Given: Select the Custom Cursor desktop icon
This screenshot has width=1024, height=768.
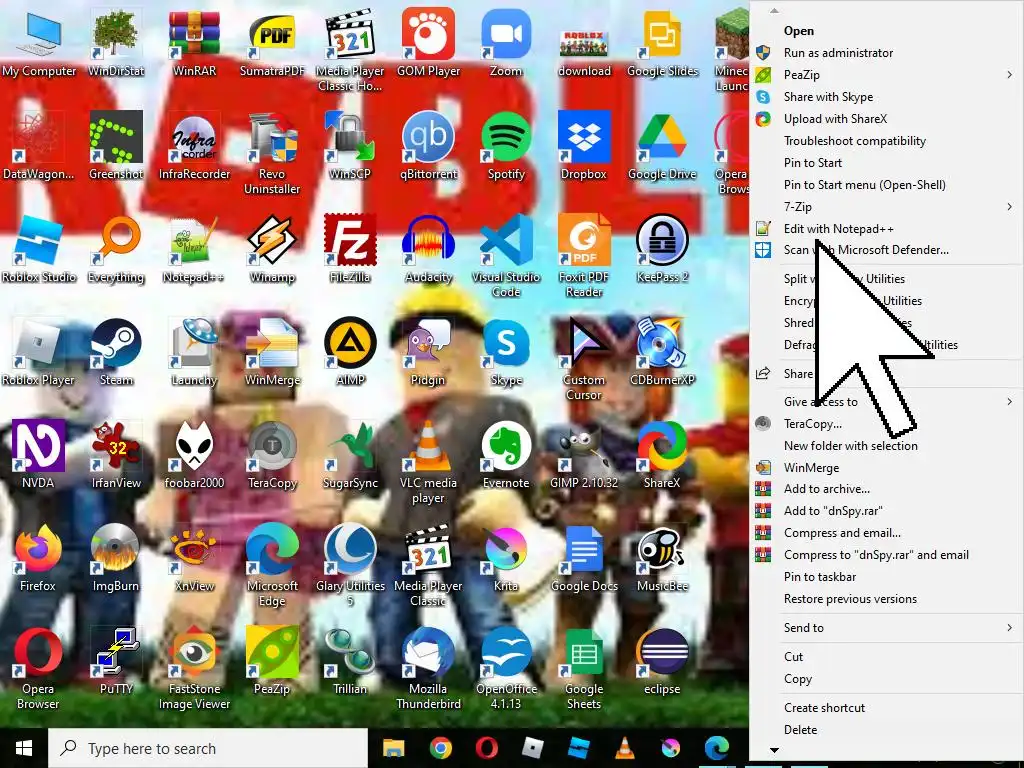Looking at the screenshot, I should click(584, 359).
